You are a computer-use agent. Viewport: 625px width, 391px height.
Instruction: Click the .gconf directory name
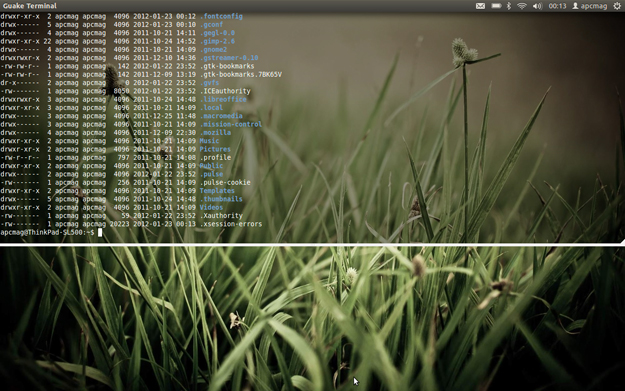pos(211,25)
